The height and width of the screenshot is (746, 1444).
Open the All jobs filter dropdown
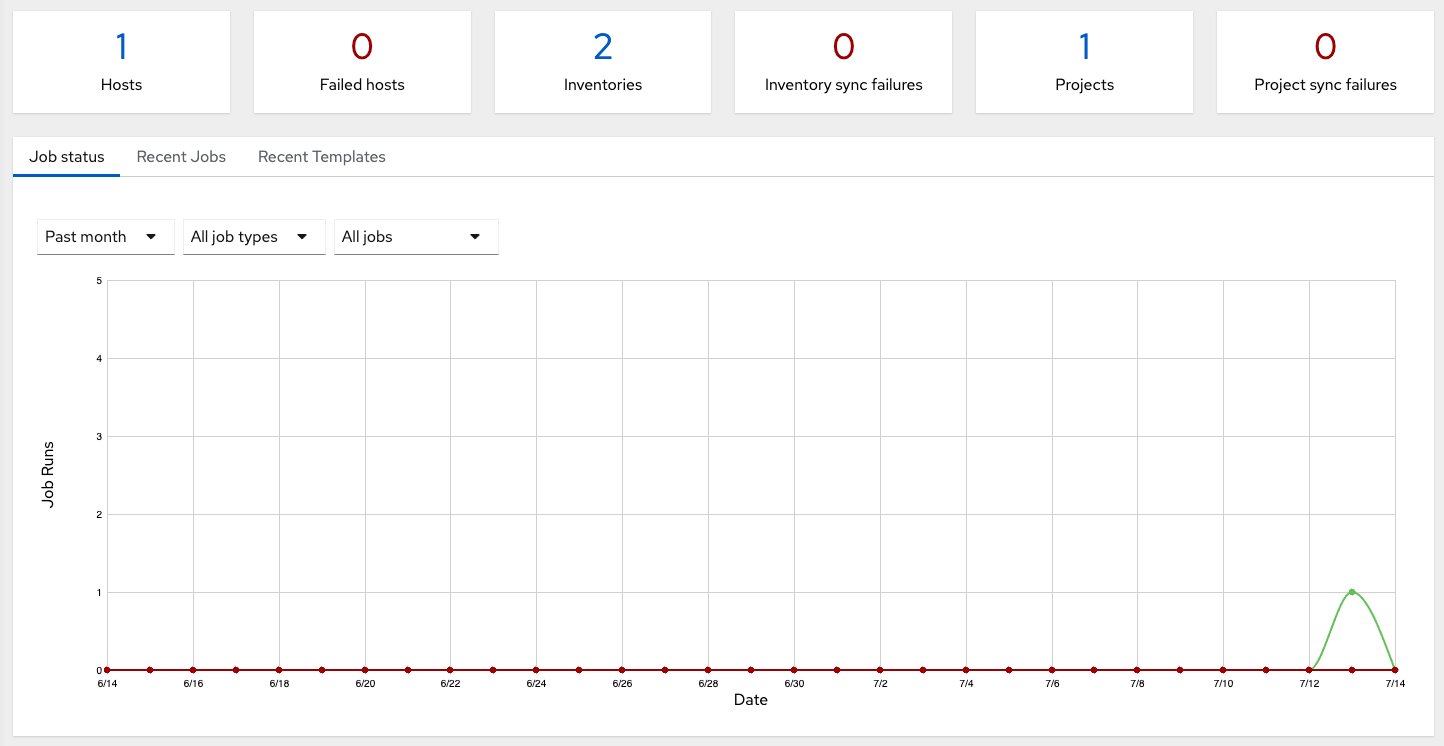[x=416, y=237]
